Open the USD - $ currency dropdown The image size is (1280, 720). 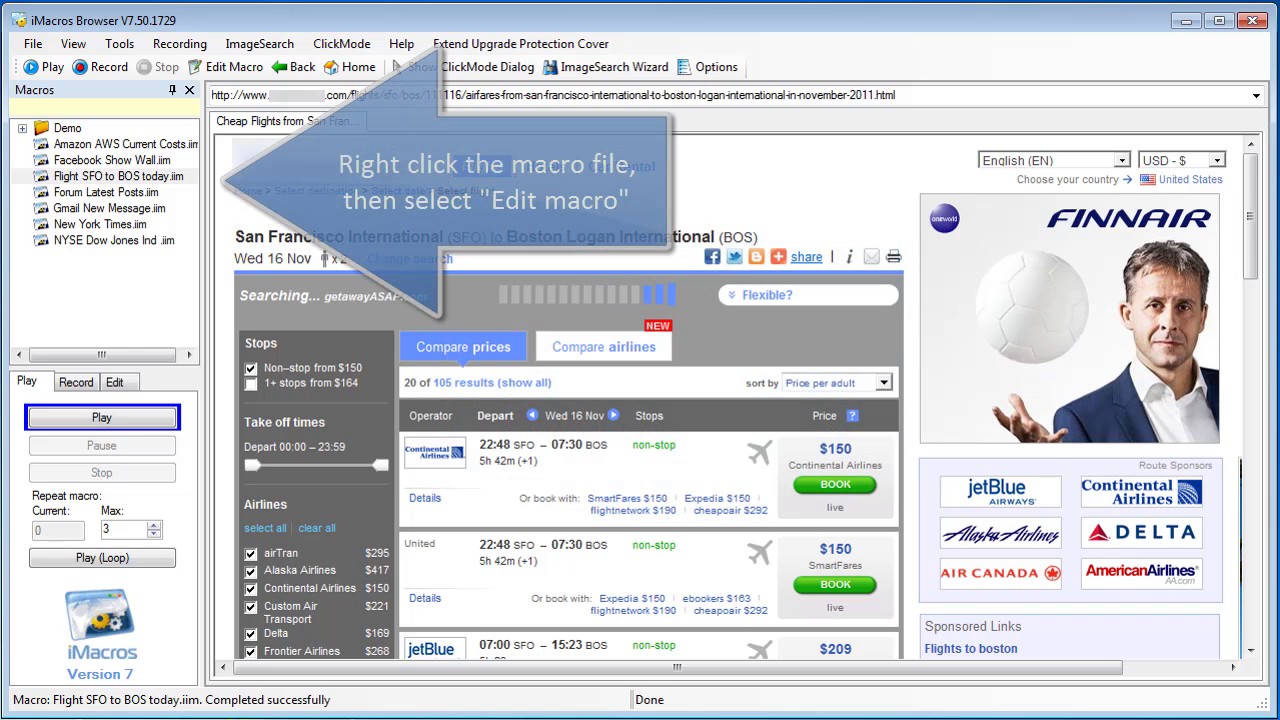click(x=1217, y=160)
